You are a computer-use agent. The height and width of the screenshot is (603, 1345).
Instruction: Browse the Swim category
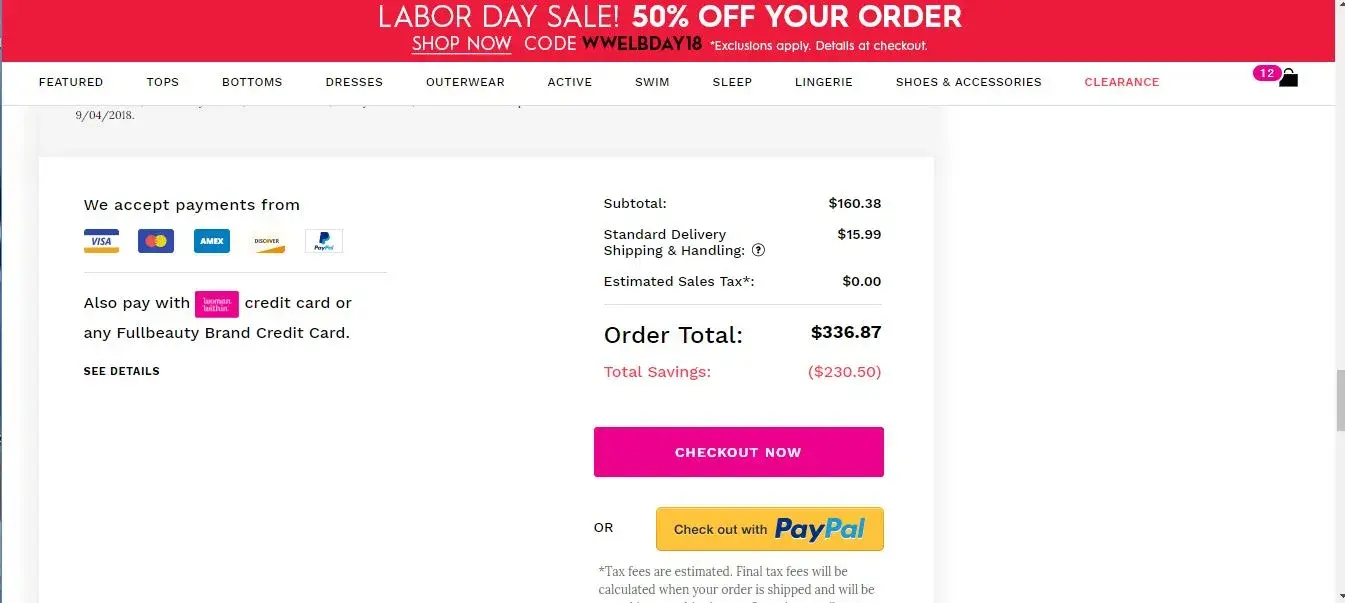tap(652, 82)
